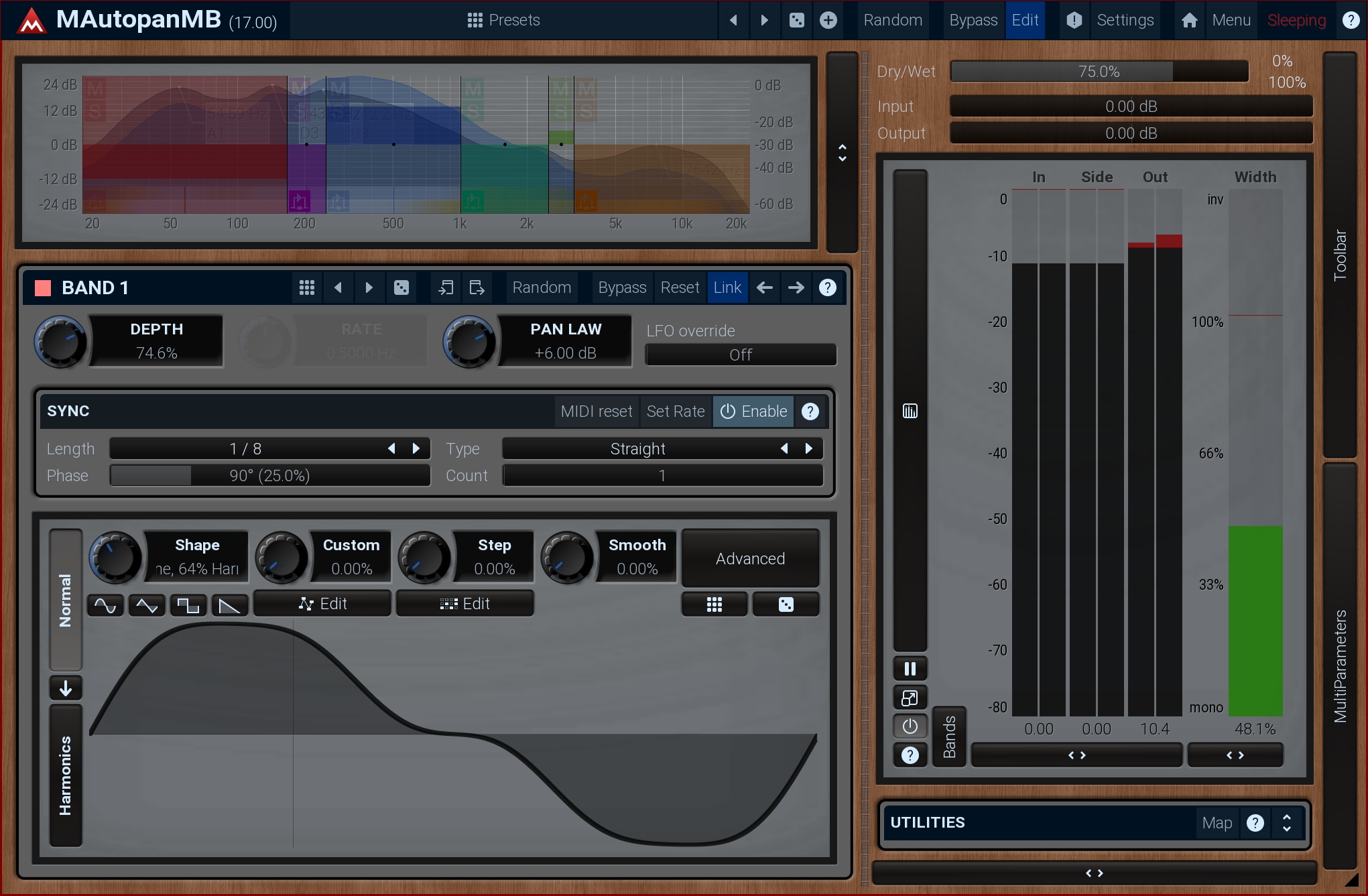The width and height of the screenshot is (1368, 896).
Task: Open the shape presets grid icon
Action: click(714, 604)
